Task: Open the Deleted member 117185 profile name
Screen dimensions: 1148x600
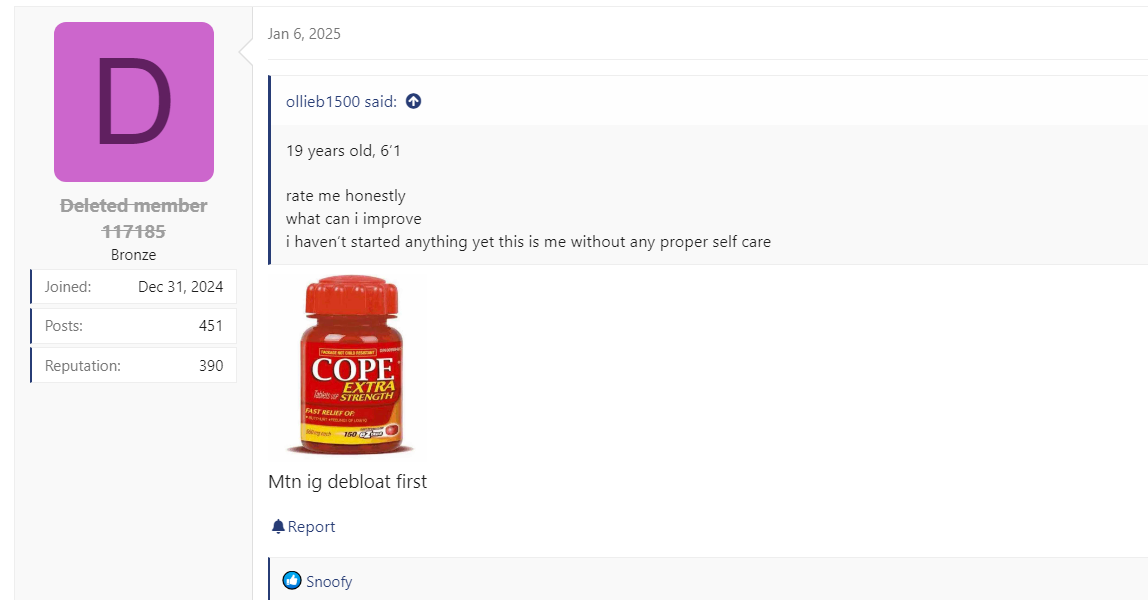Action: click(x=133, y=219)
